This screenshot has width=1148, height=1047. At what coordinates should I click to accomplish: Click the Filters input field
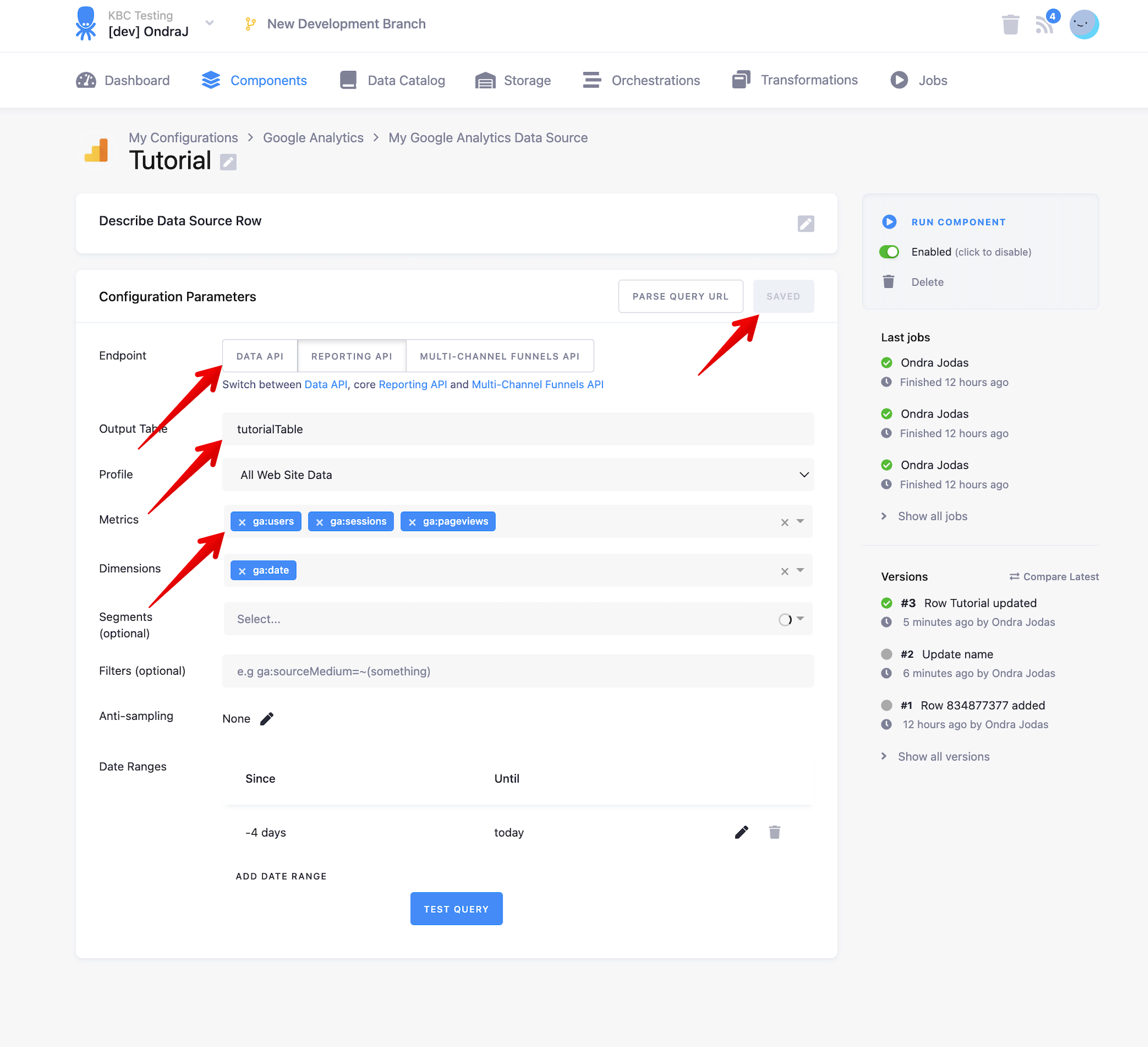click(518, 671)
